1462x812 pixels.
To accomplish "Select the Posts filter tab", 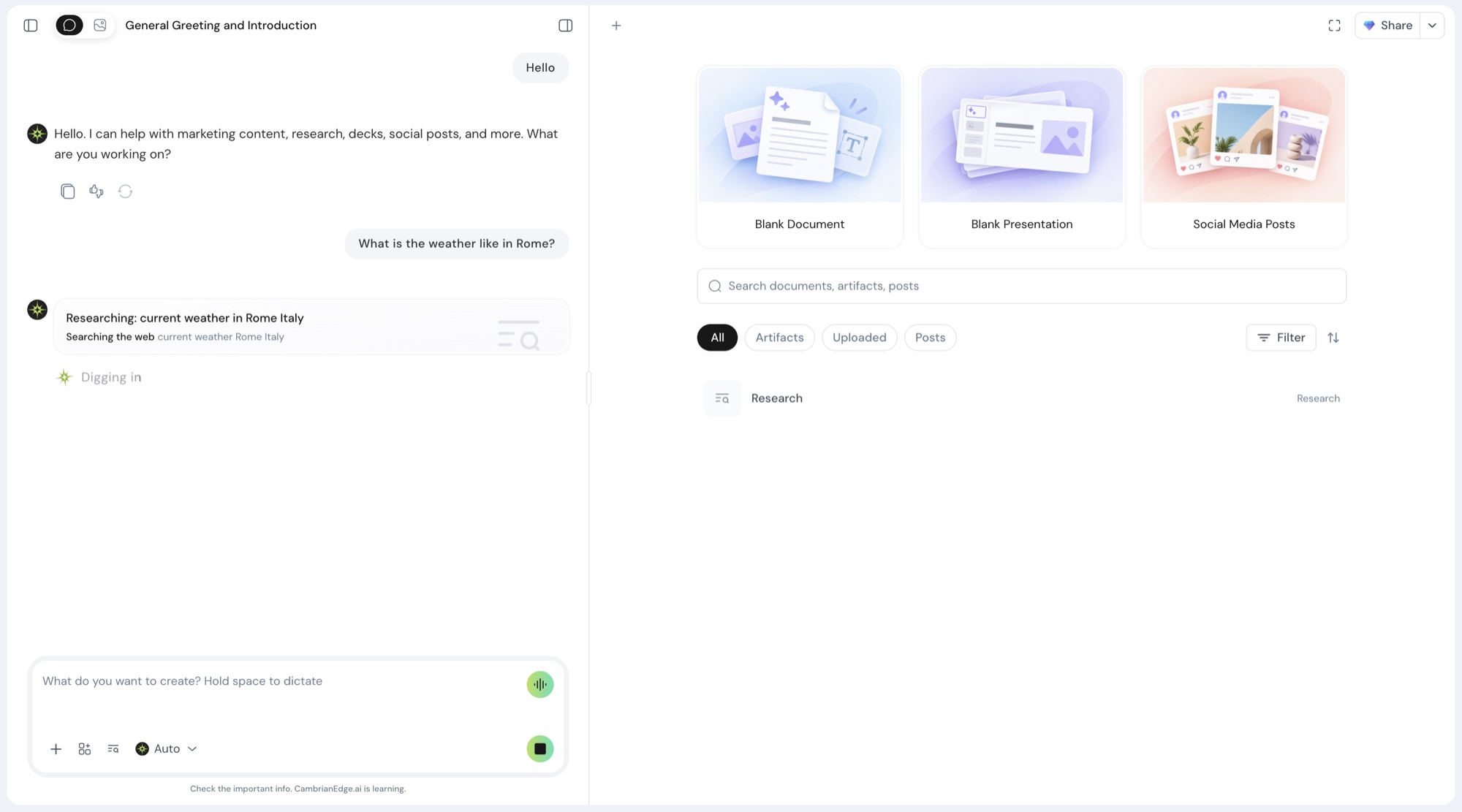I will click(930, 338).
